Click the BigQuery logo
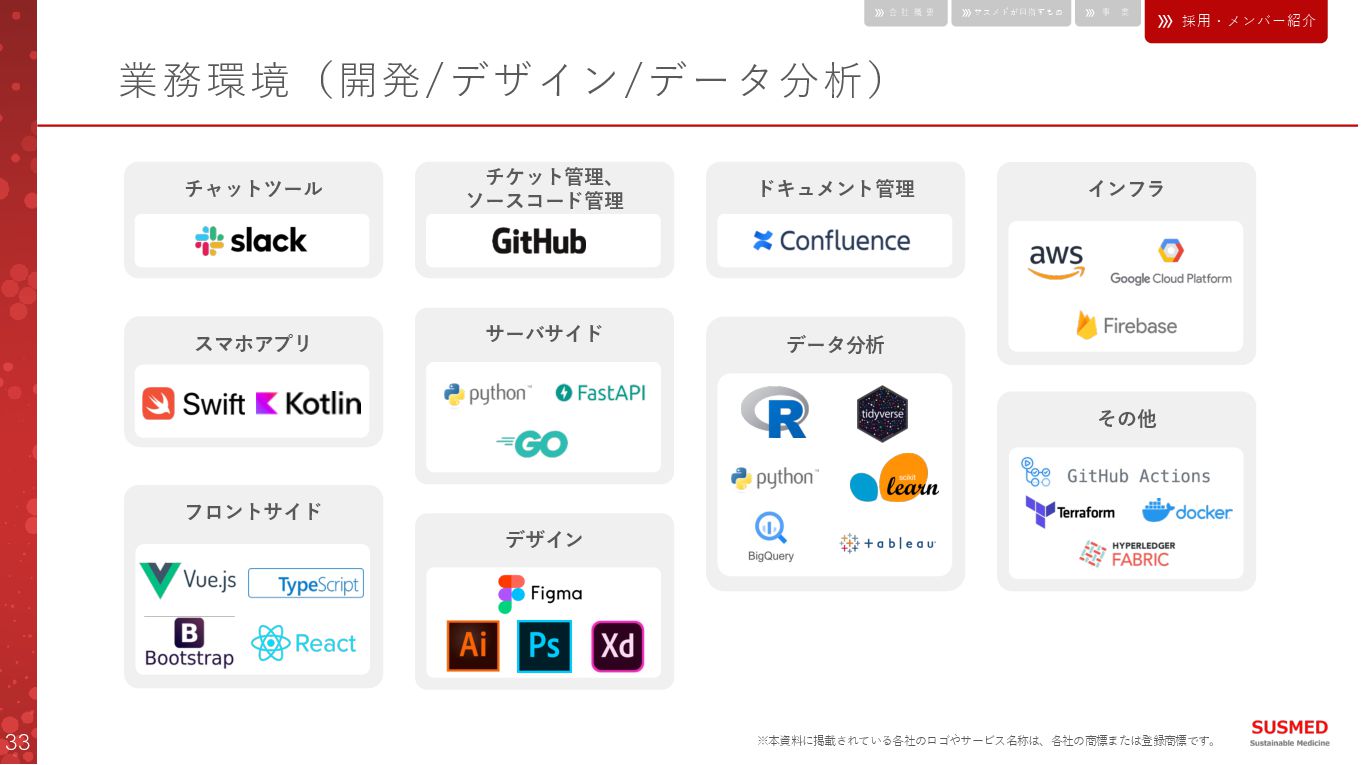The width and height of the screenshot is (1361, 765). [x=771, y=537]
